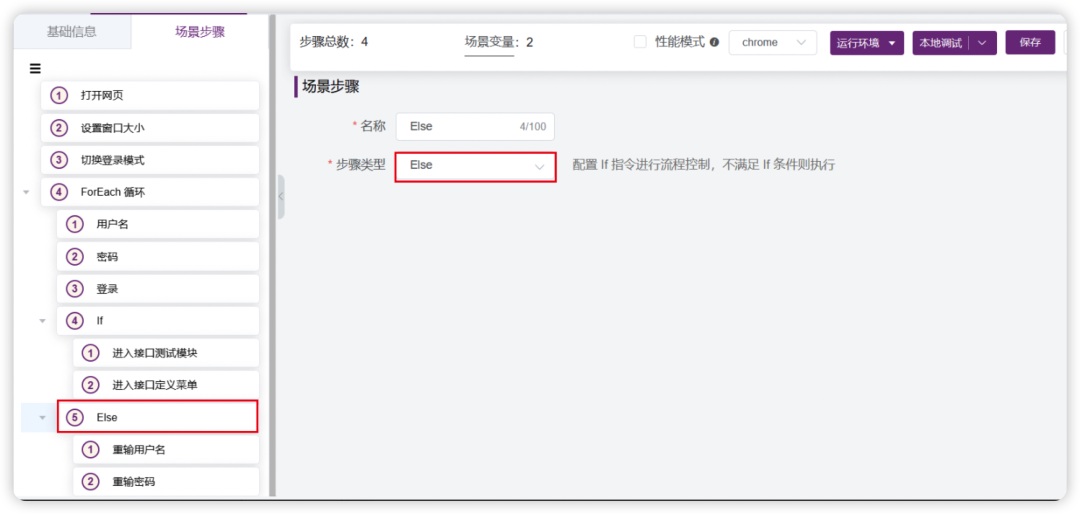Select the 密码 step
Image resolution: width=1080 pixels, height=514 pixels.
[x=158, y=257]
